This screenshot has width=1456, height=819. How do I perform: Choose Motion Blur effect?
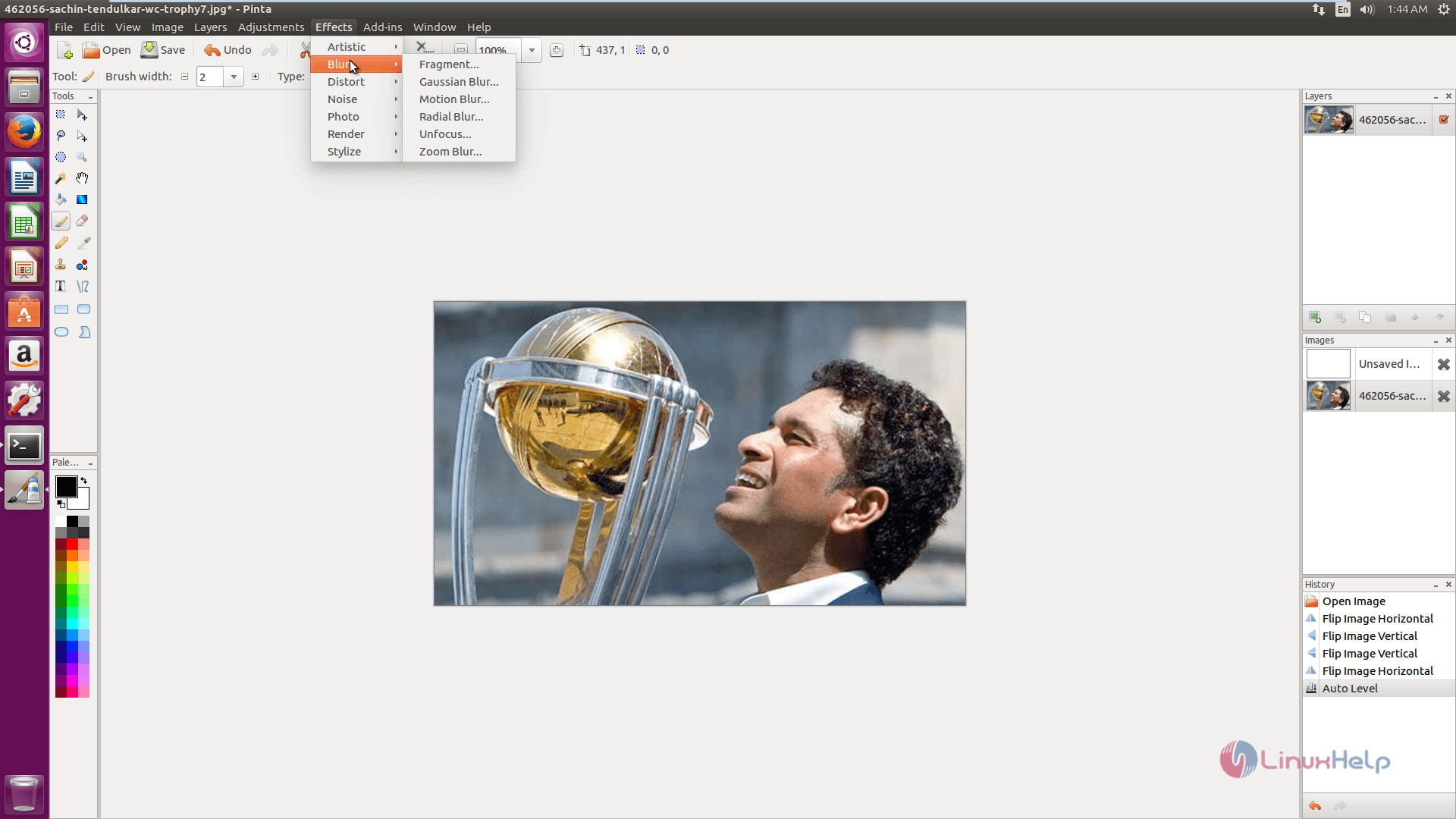coord(459,99)
